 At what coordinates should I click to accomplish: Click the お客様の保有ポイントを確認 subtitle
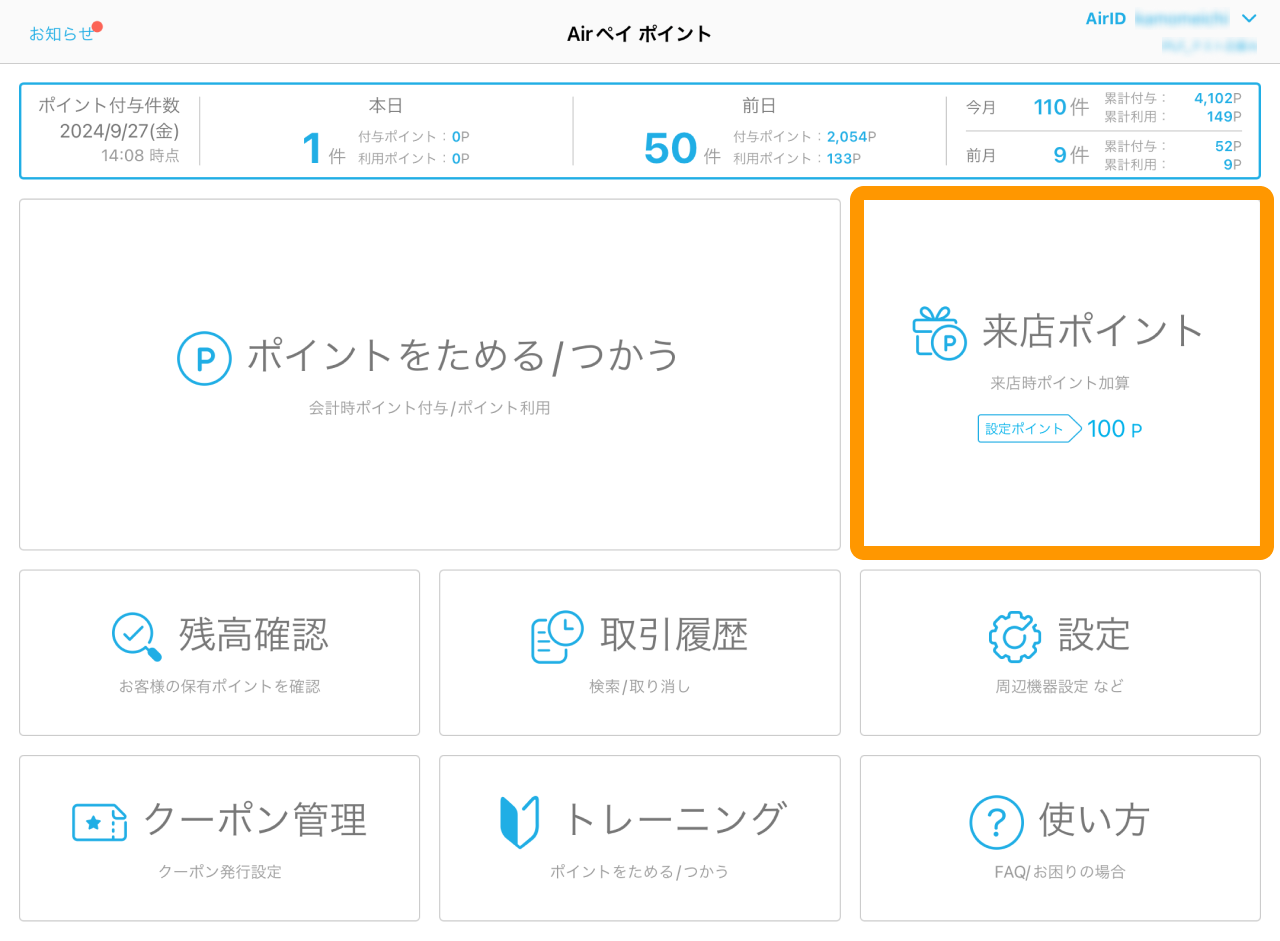[x=219, y=686]
